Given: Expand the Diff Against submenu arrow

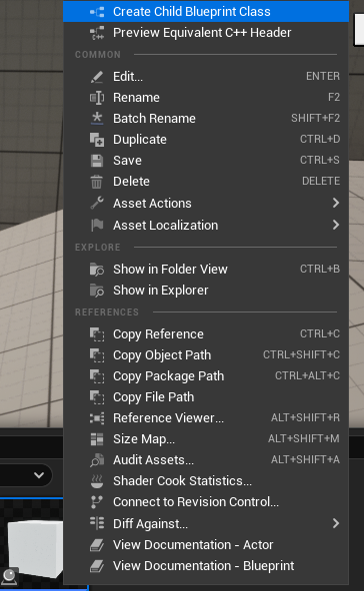Looking at the screenshot, I should pos(336,524).
